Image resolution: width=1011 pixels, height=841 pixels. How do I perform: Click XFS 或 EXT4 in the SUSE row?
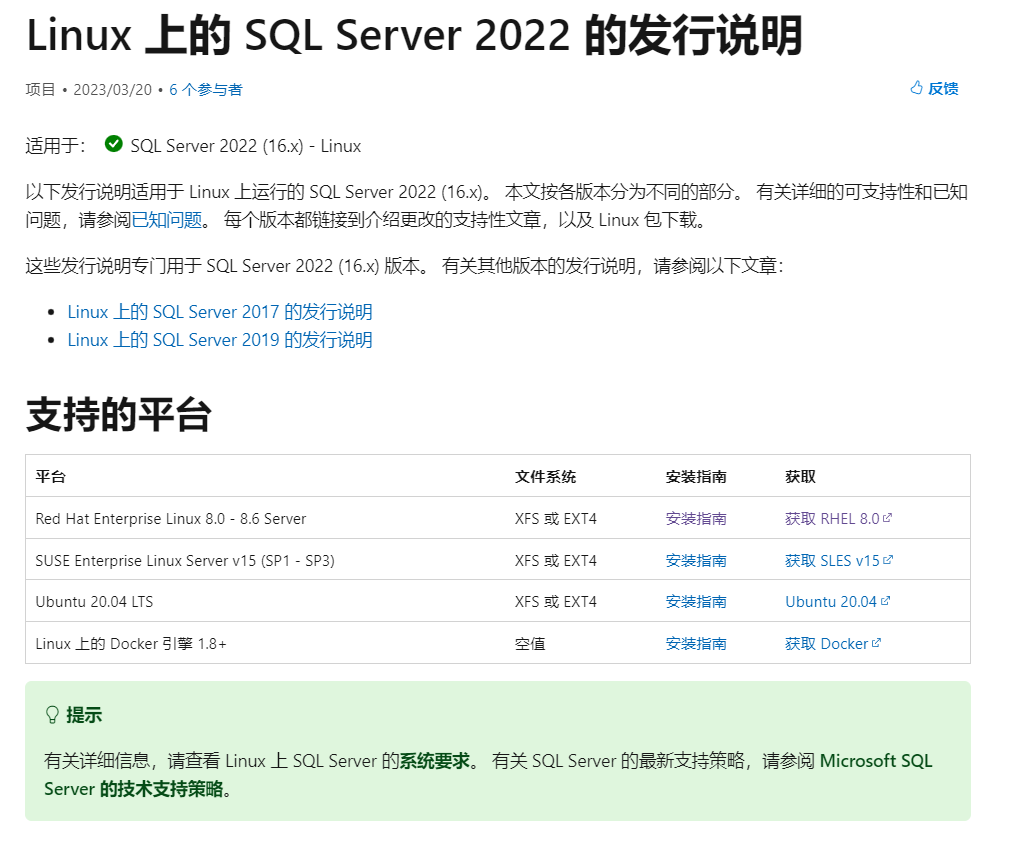coord(556,560)
